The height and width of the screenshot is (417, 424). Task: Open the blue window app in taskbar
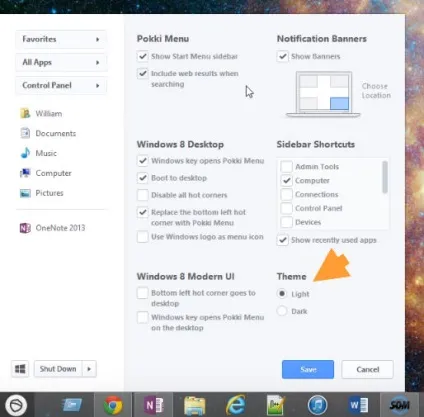point(72,405)
